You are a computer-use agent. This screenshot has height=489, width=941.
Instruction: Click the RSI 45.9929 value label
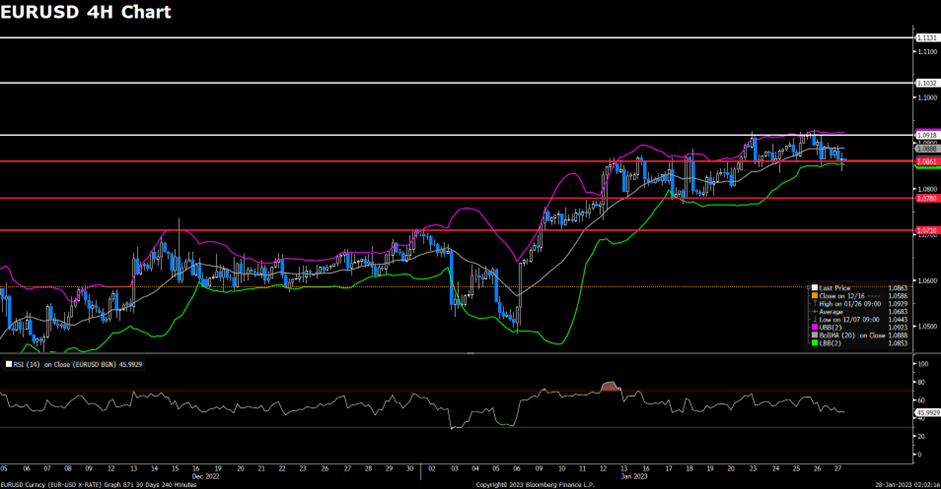click(x=927, y=411)
